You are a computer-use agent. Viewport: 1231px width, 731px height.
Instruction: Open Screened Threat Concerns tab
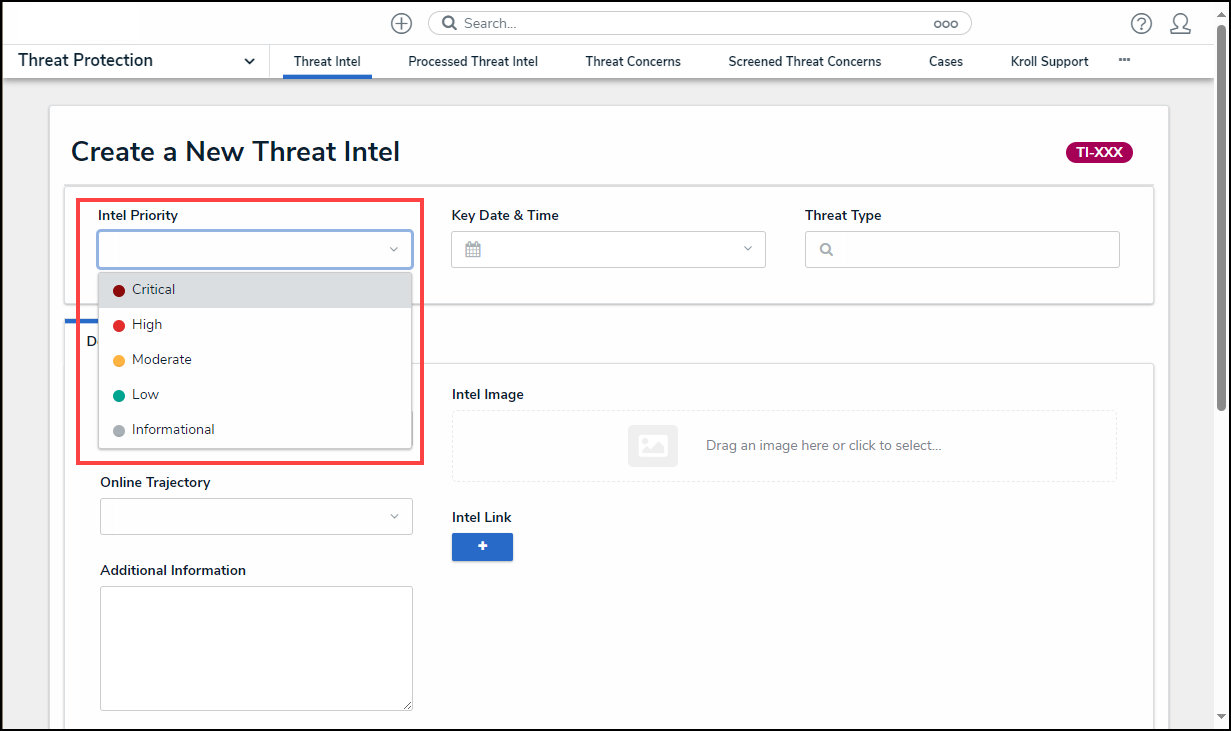coord(805,61)
